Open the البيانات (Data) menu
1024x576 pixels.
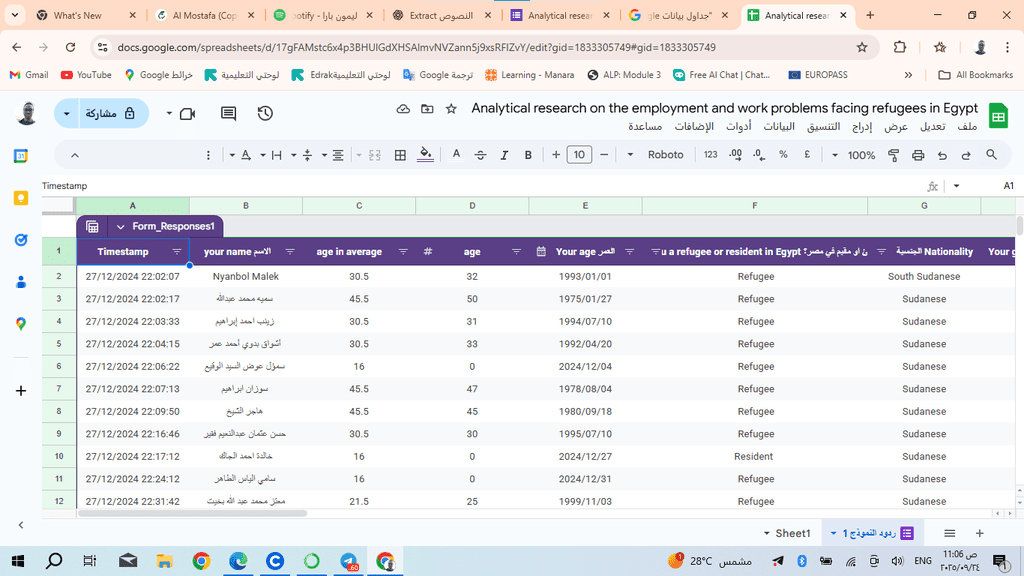pos(779,126)
